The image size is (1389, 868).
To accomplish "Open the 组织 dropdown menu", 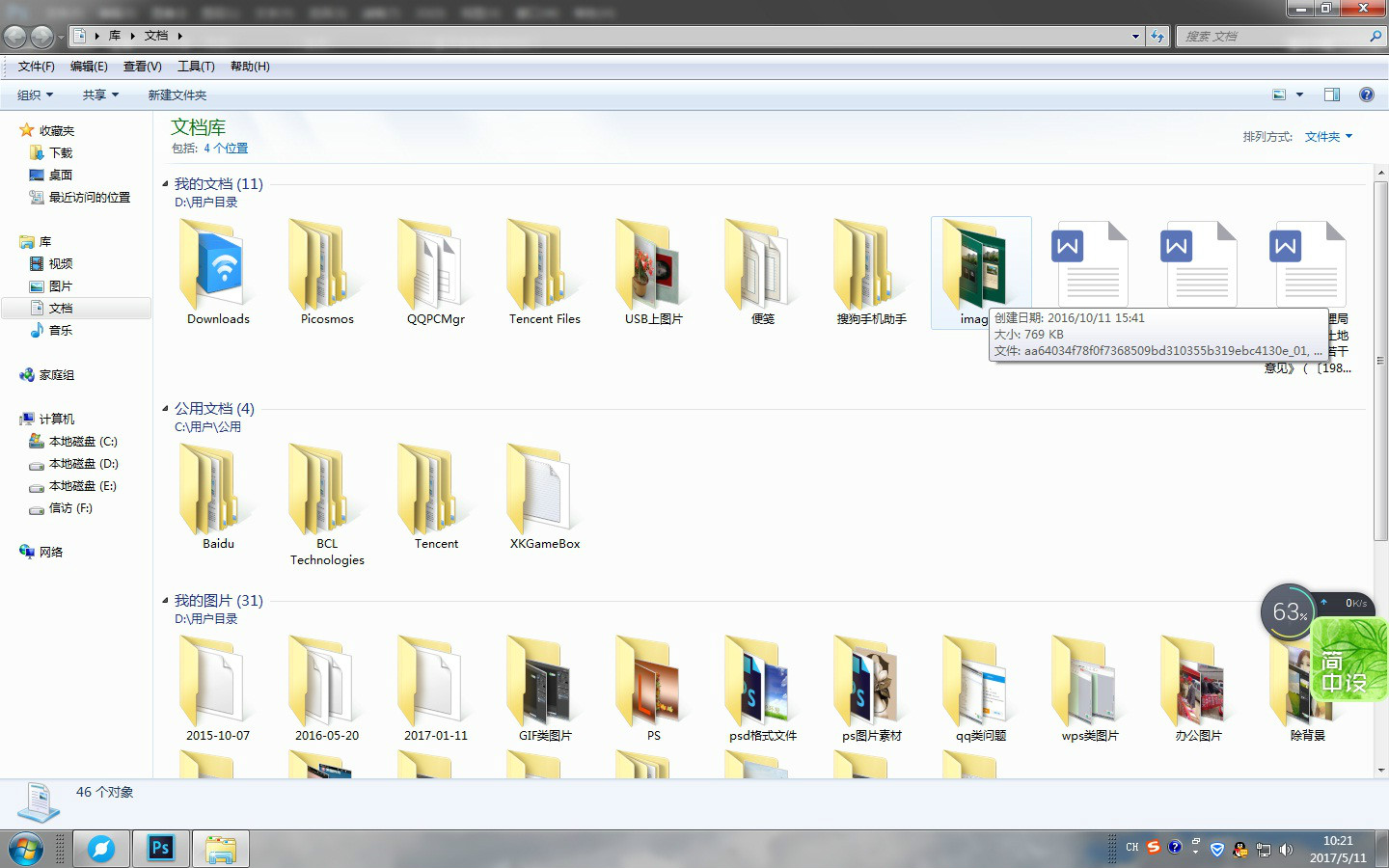I will point(36,95).
